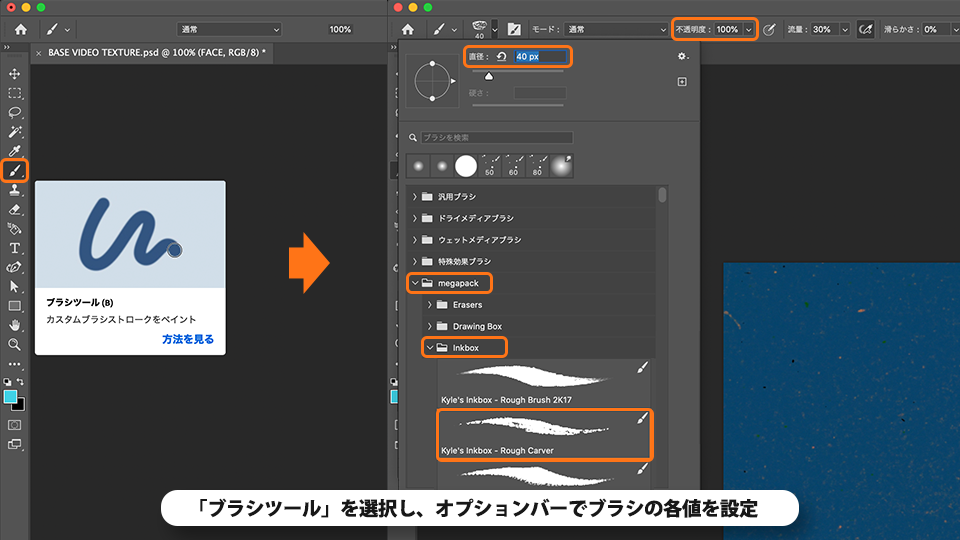
Task: Toggle the Brush Settings panel icon
Action: [x=514, y=29]
